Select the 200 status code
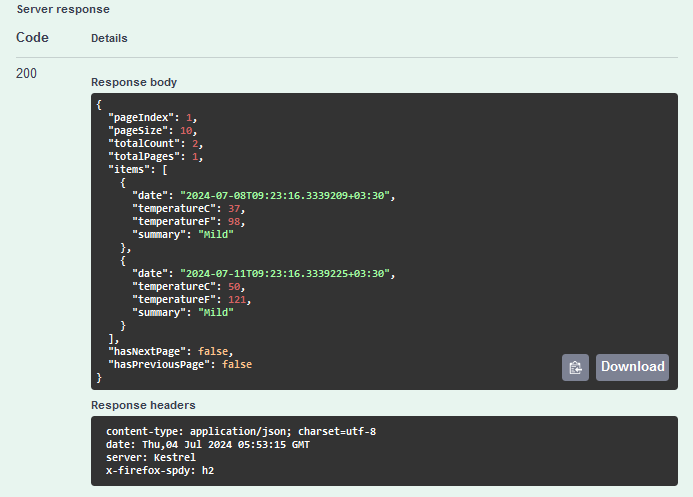Viewport: 693px width, 497px height. coord(26,73)
